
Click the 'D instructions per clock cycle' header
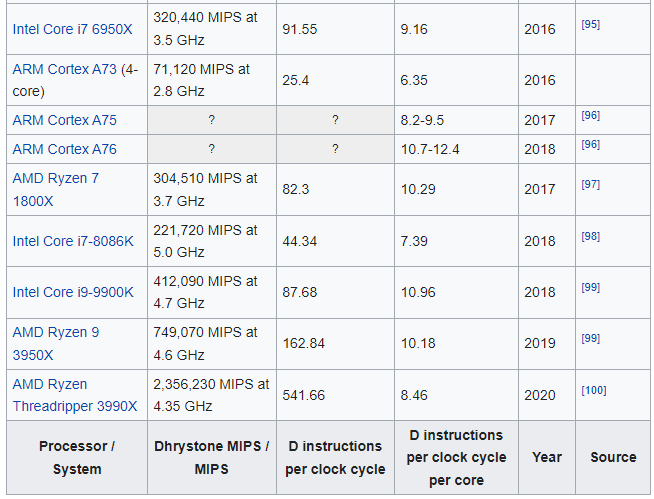pyautogui.click(x=335, y=458)
